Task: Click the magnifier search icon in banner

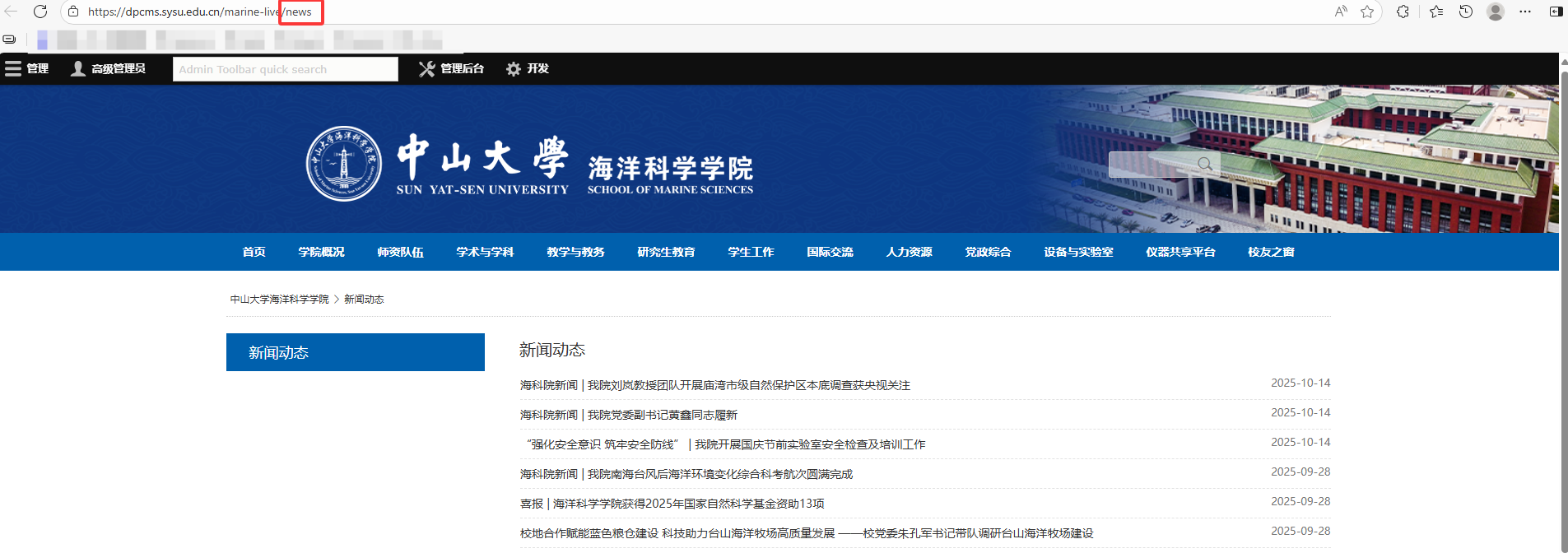Action: tap(1205, 164)
